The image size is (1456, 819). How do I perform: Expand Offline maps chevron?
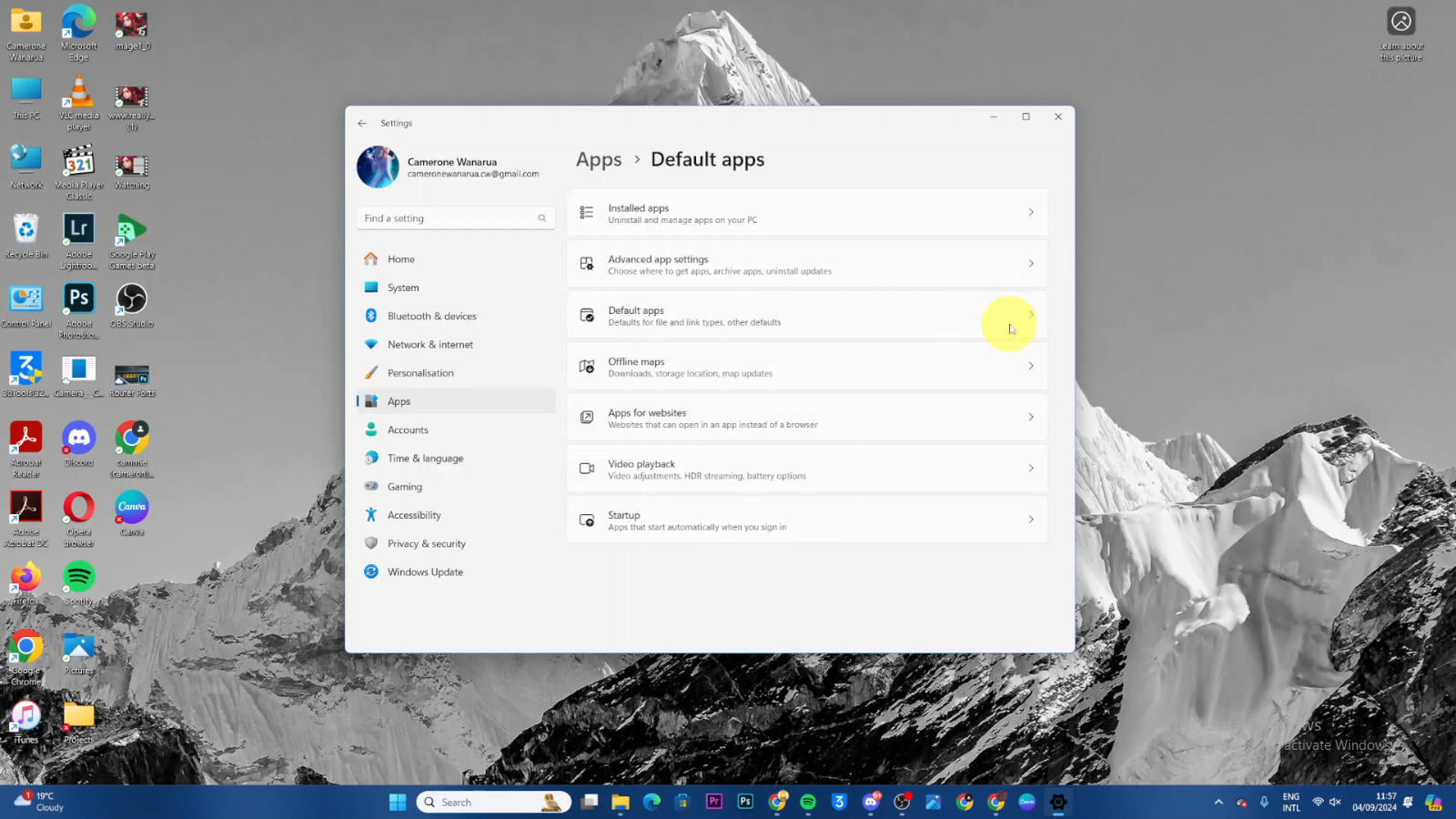point(1031,366)
